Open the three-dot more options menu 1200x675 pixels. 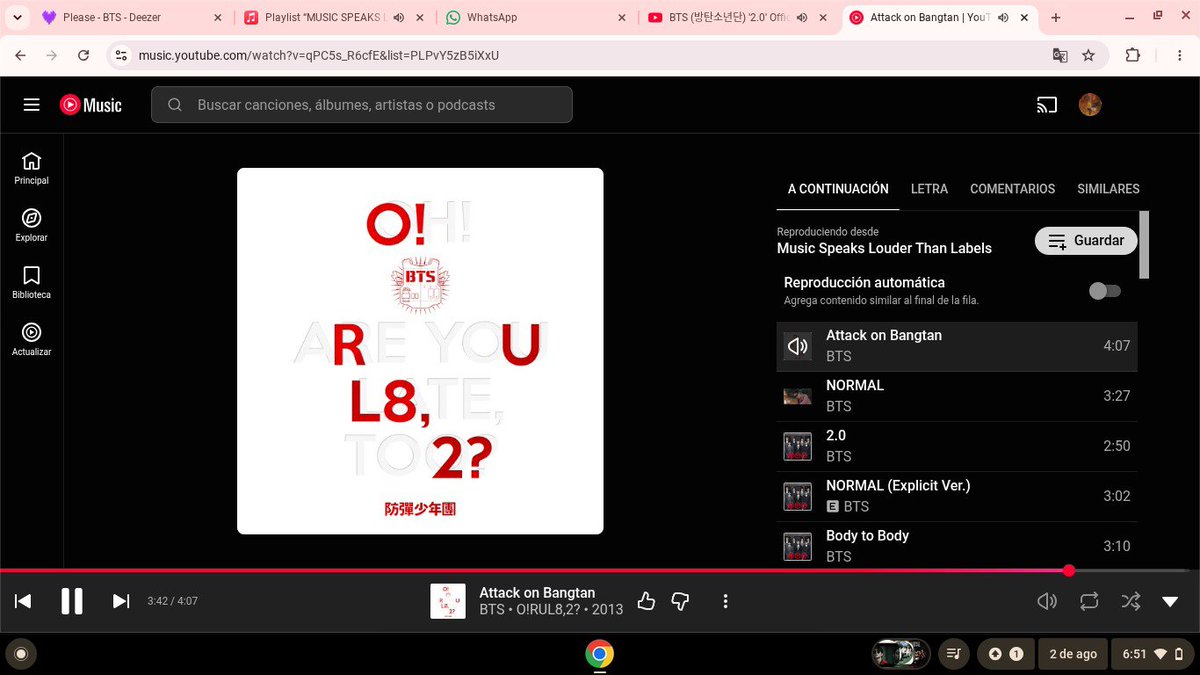(726, 601)
